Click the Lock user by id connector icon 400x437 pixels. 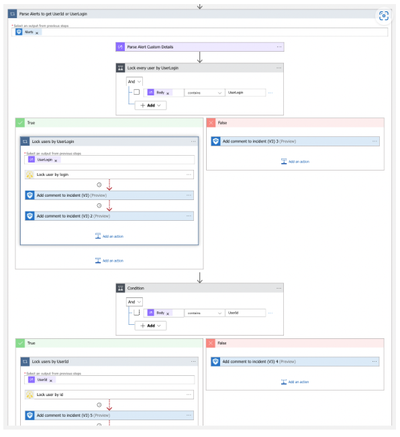click(x=30, y=395)
